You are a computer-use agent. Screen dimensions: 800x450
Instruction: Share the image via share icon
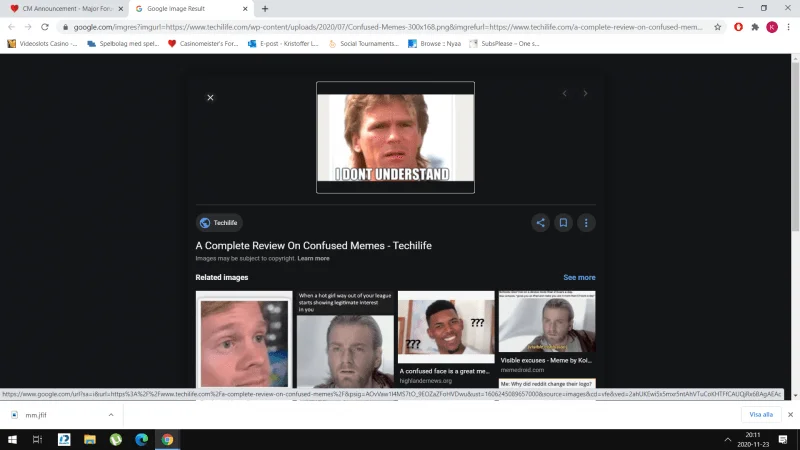coord(540,222)
